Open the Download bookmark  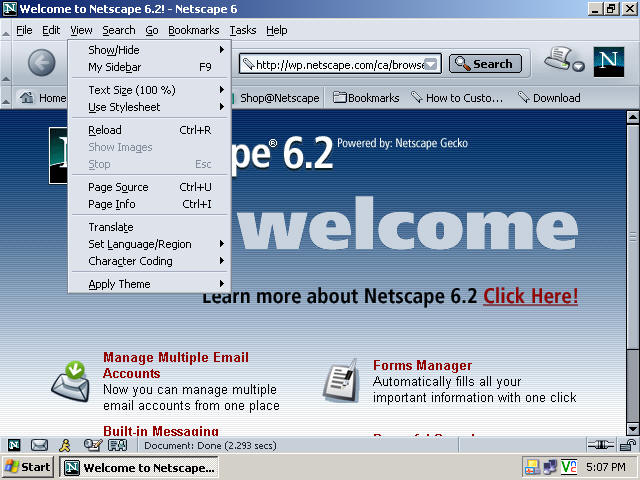(x=549, y=98)
